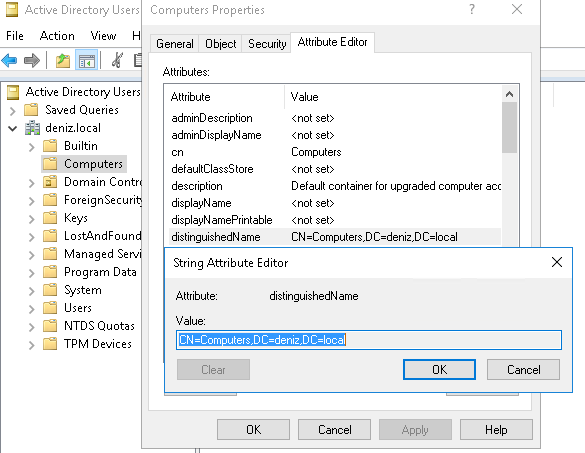The image size is (585, 453).
Task: Confirm String Attribute Editor with OK
Action: point(439,369)
